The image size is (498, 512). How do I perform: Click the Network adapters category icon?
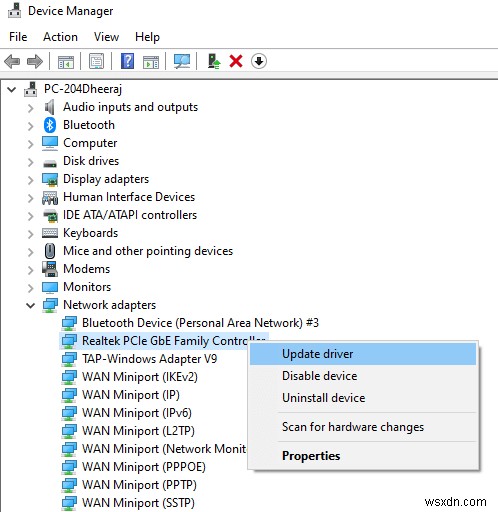point(50,305)
